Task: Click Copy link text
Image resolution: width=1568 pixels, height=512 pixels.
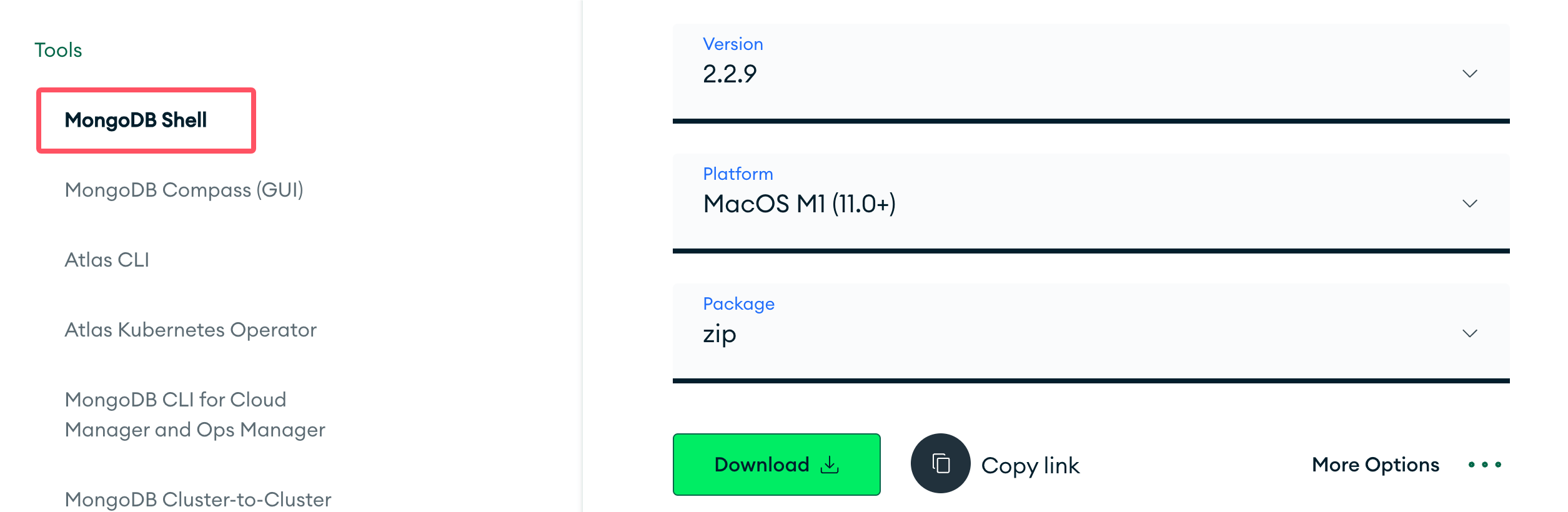Action: click(1030, 465)
